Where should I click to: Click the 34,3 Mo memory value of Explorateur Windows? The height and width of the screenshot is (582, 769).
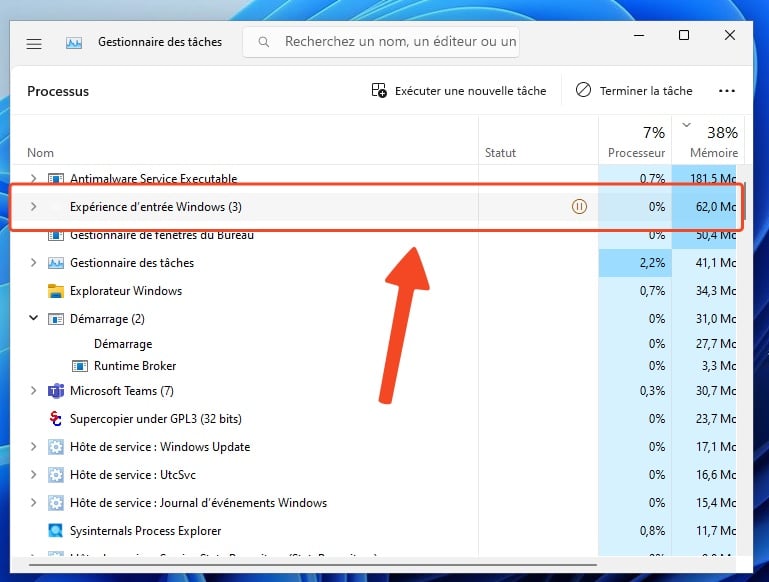click(x=716, y=291)
